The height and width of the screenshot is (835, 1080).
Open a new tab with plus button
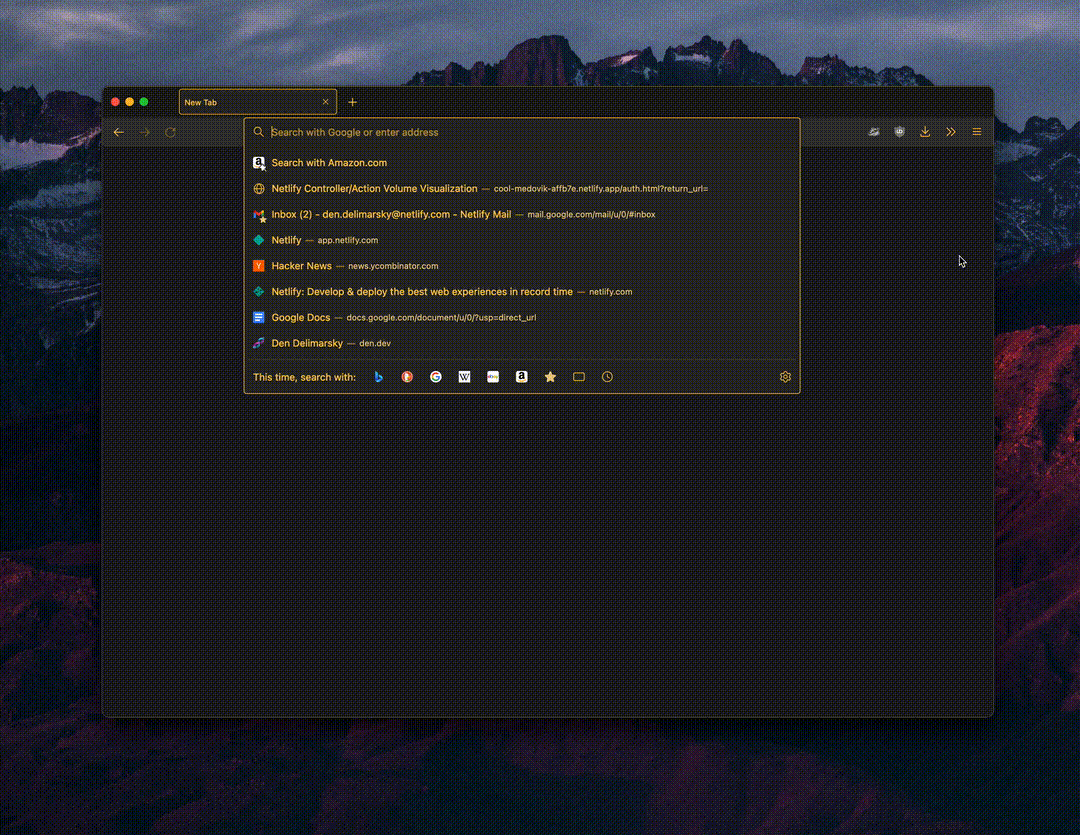(353, 102)
